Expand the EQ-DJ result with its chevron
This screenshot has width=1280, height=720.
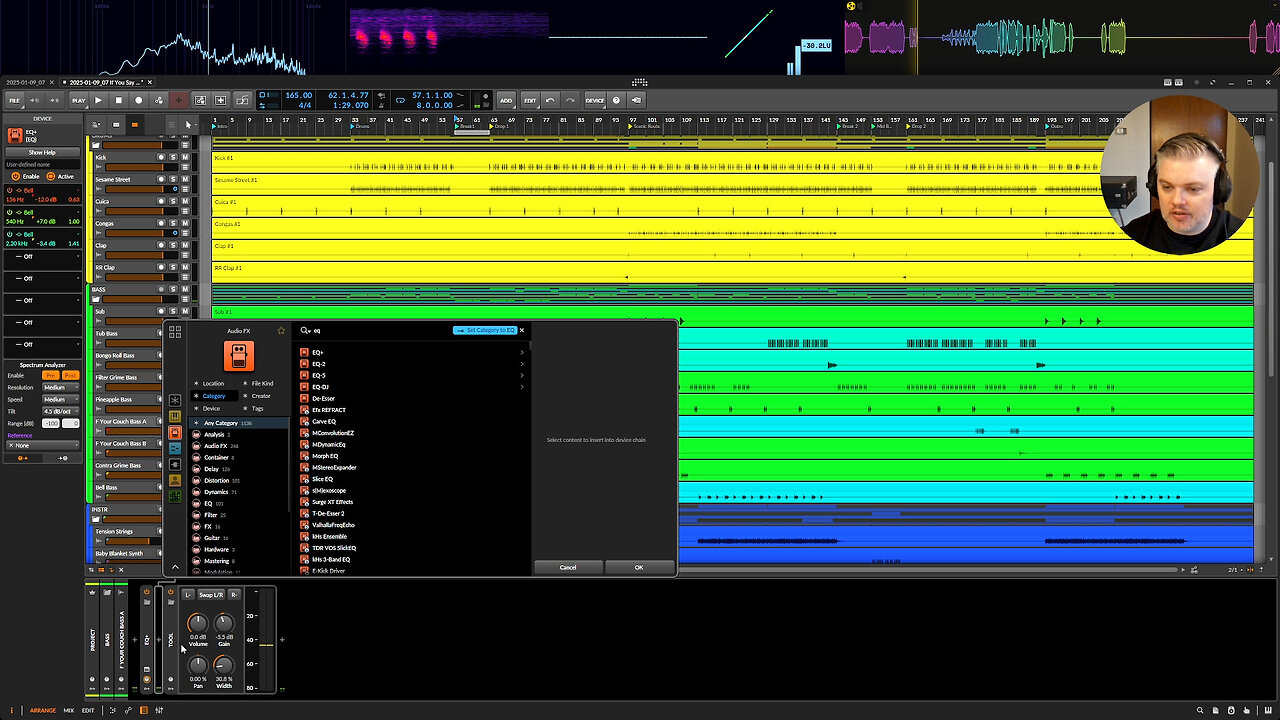(x=522, y=387)
